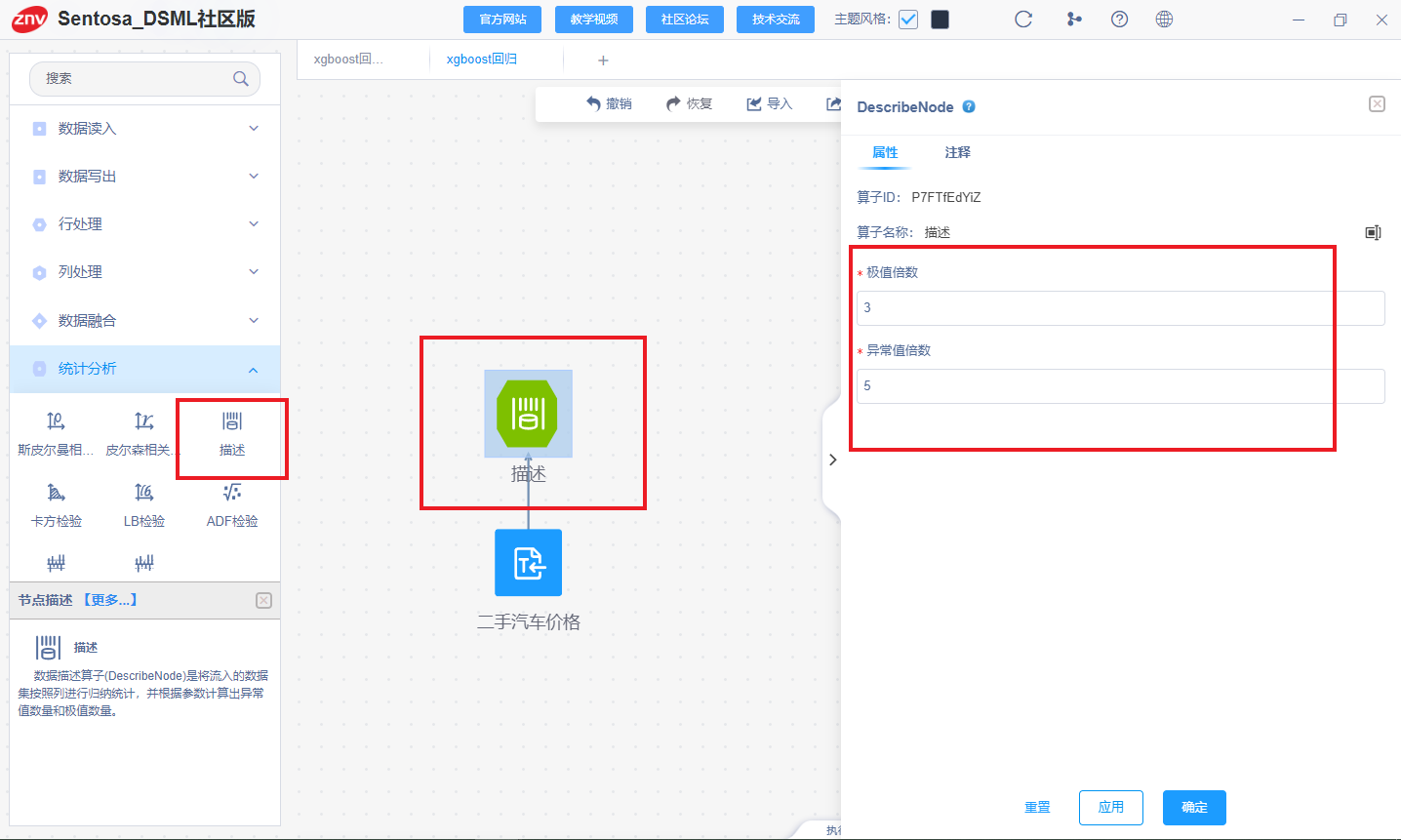Screen dimensions: 1401x840
Task: Switch to the first xgboost回… tab
Action: [x=348, y=60]
